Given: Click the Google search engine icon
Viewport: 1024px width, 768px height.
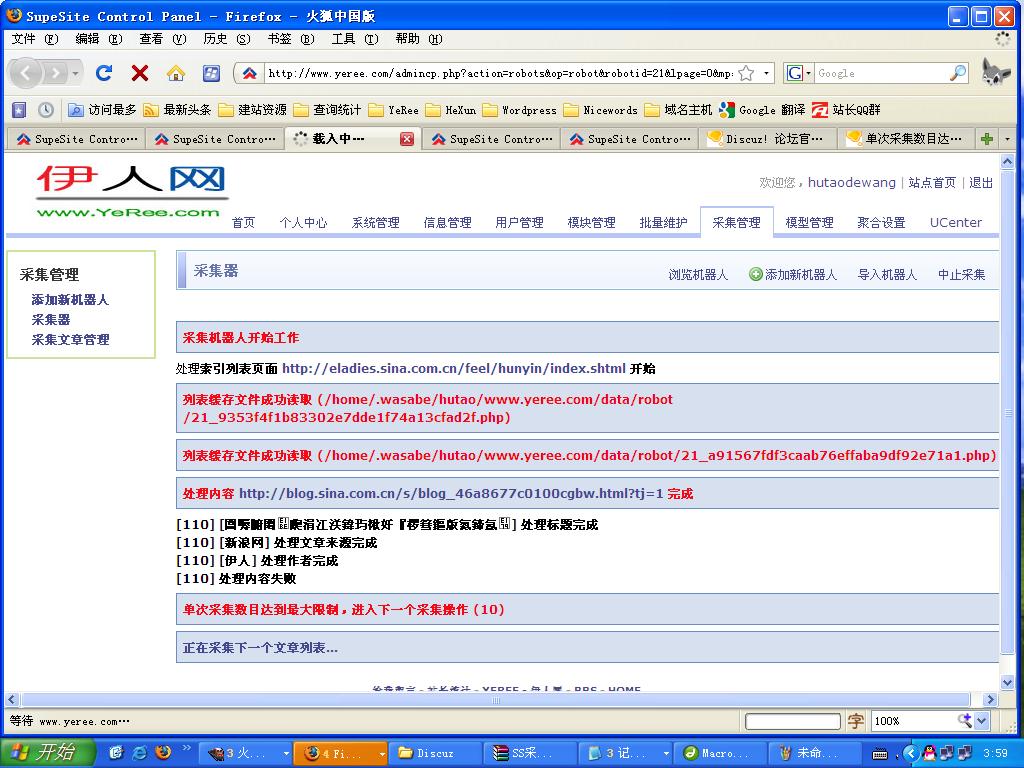Looking at the screenshot, I should coord(794,73).
